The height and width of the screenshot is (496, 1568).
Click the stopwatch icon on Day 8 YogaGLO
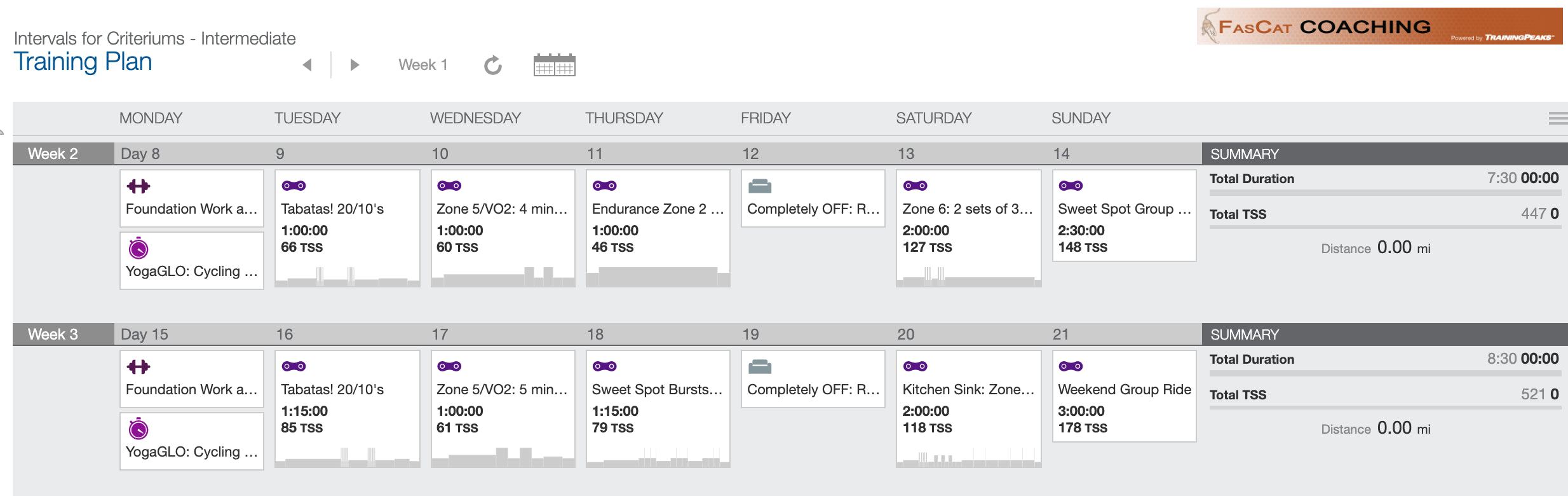click(139, 248)
